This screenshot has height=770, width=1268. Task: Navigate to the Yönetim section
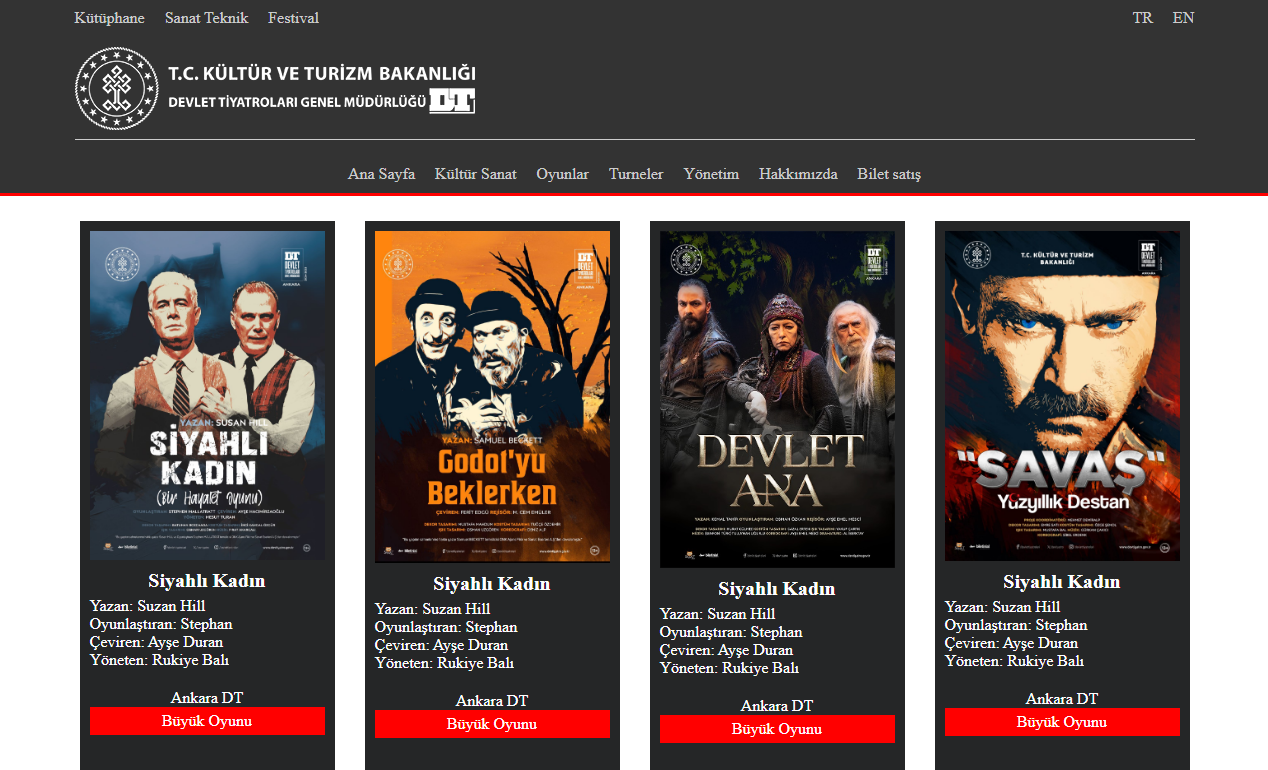tap(711, 174)
